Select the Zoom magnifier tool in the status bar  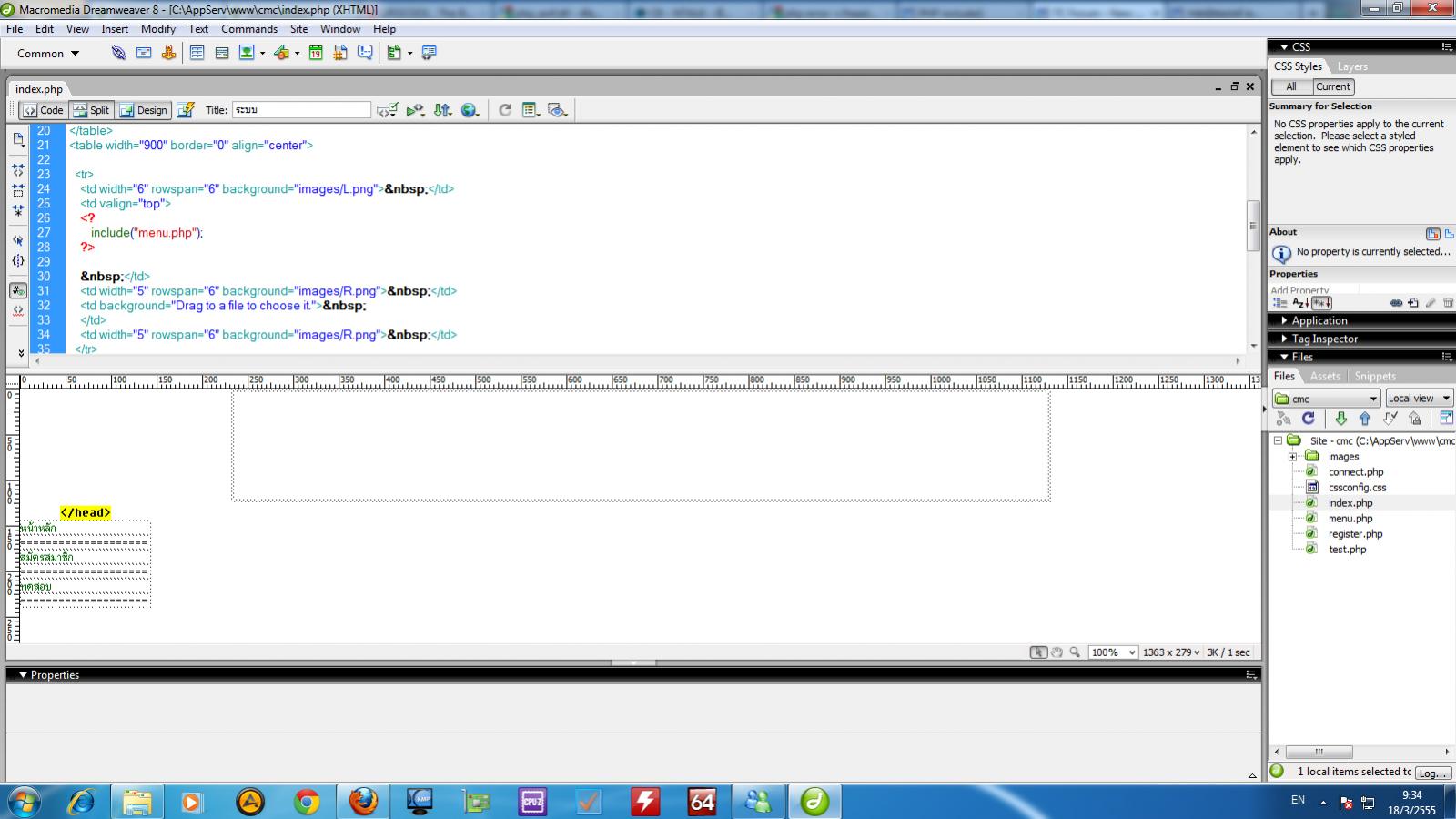click(x=1077, y=652)
